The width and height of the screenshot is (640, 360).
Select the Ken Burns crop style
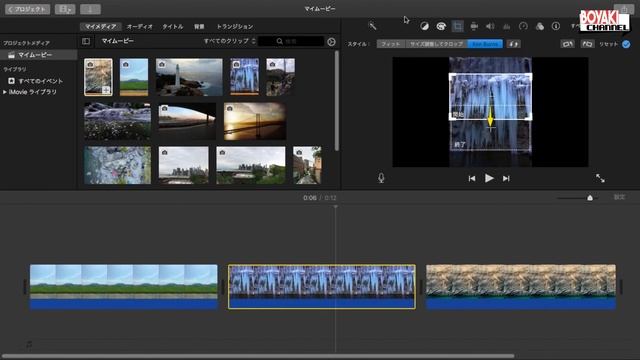485,44
